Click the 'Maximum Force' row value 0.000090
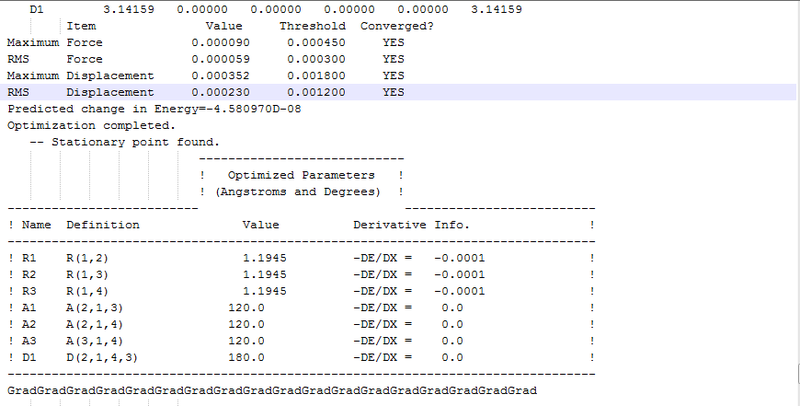This screenshot has height=406, width=800. click(220, 43)
